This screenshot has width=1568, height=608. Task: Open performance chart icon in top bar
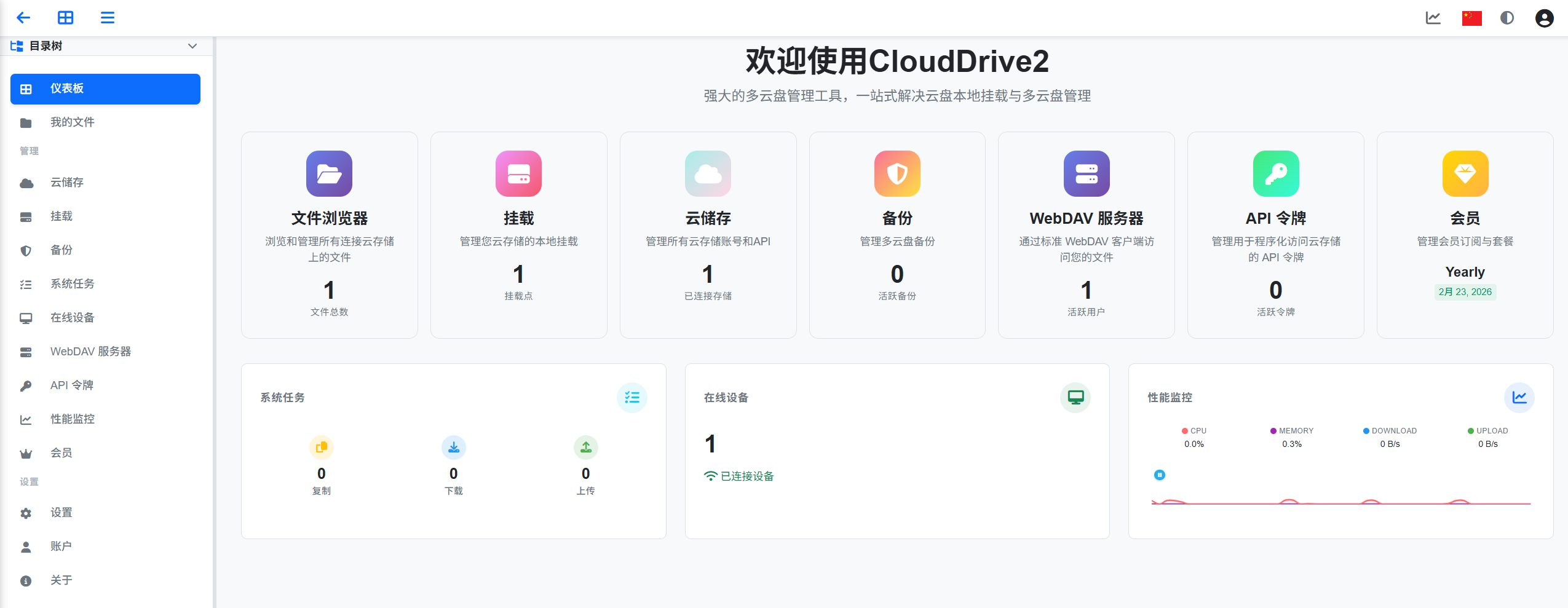(x=1433, y=18)
